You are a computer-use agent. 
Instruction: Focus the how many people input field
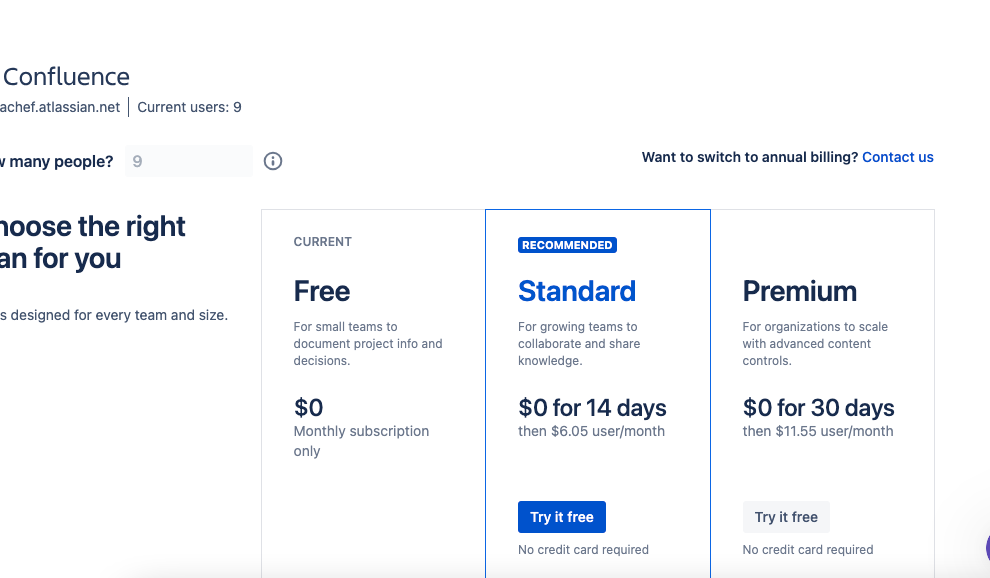[x=189, y=161]
